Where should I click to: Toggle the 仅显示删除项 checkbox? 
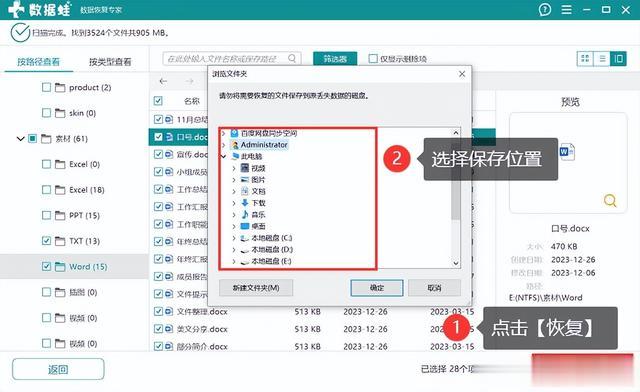373,58
